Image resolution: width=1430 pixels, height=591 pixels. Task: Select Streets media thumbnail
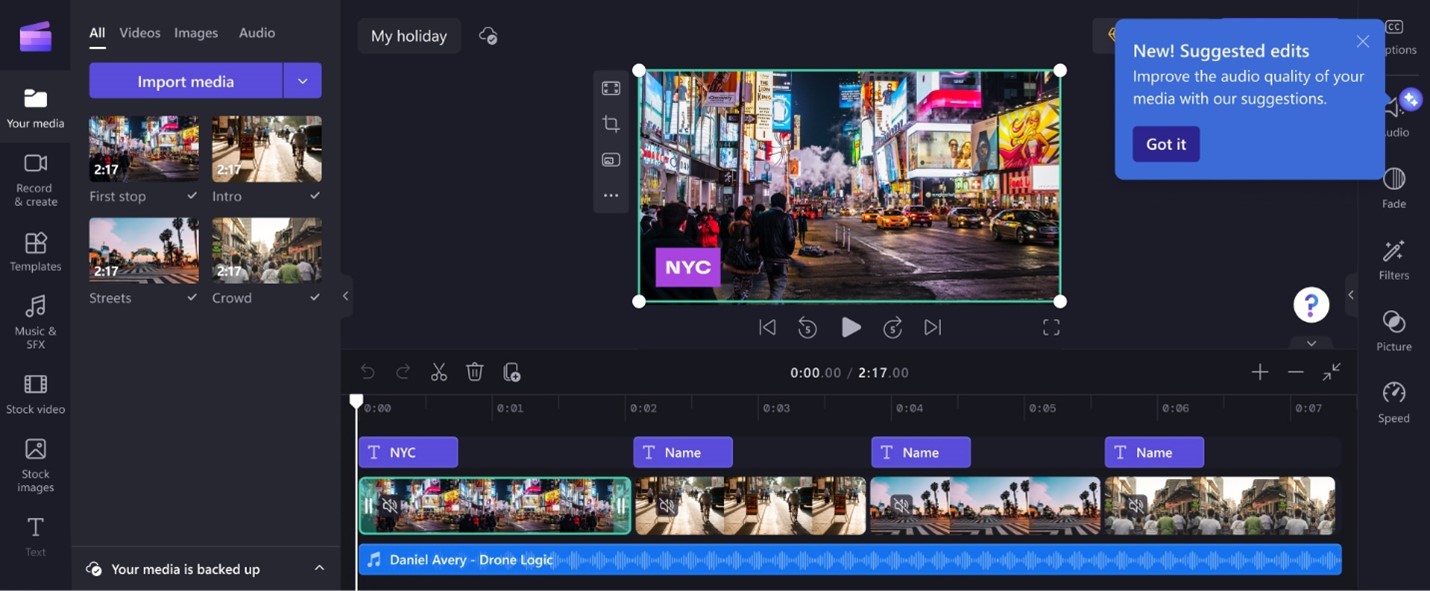pyautogui.click(x=144, y=251)
